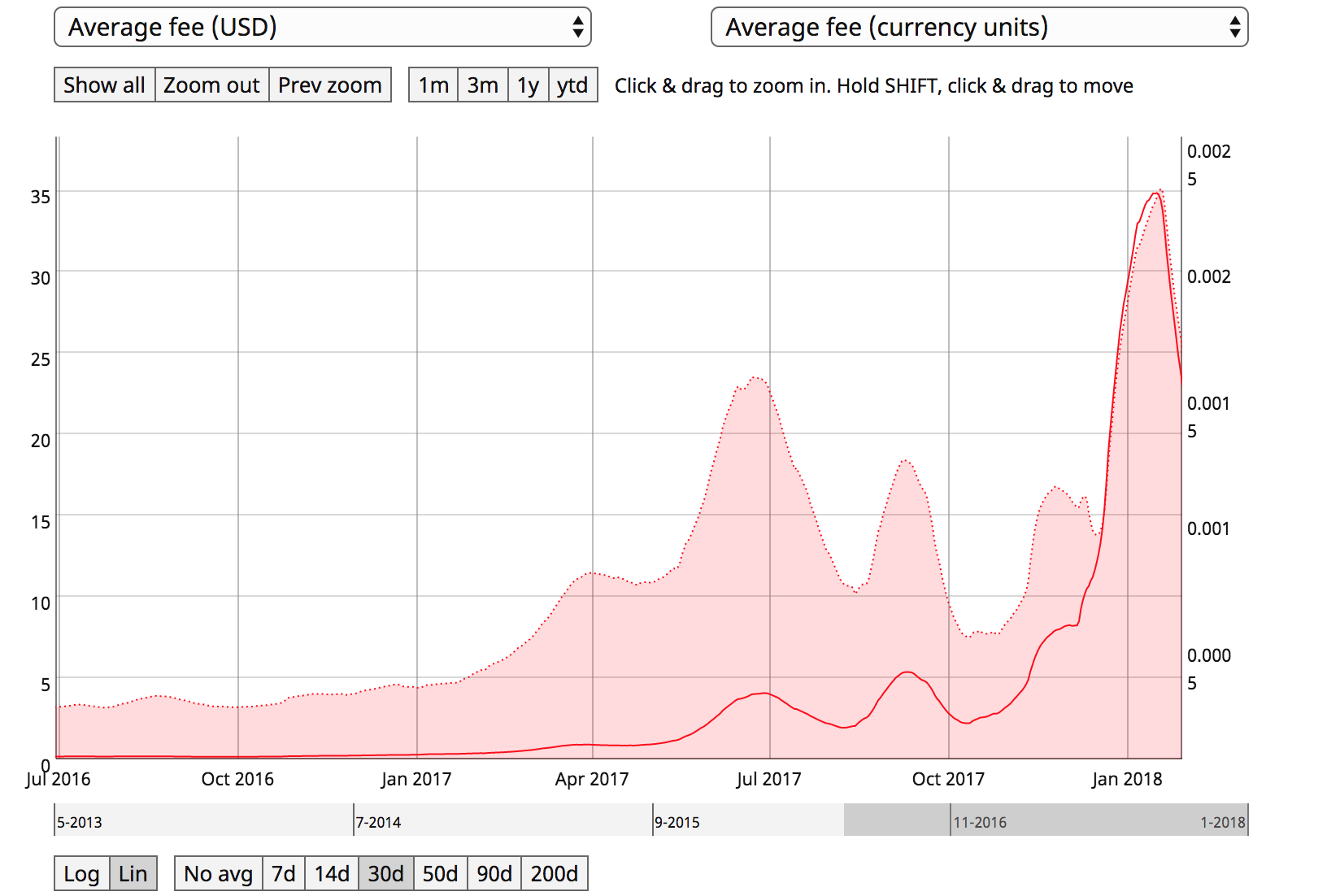Select the 200d moving average
This screenshot has width=1340, height=896.
click(x=554, y=873)
